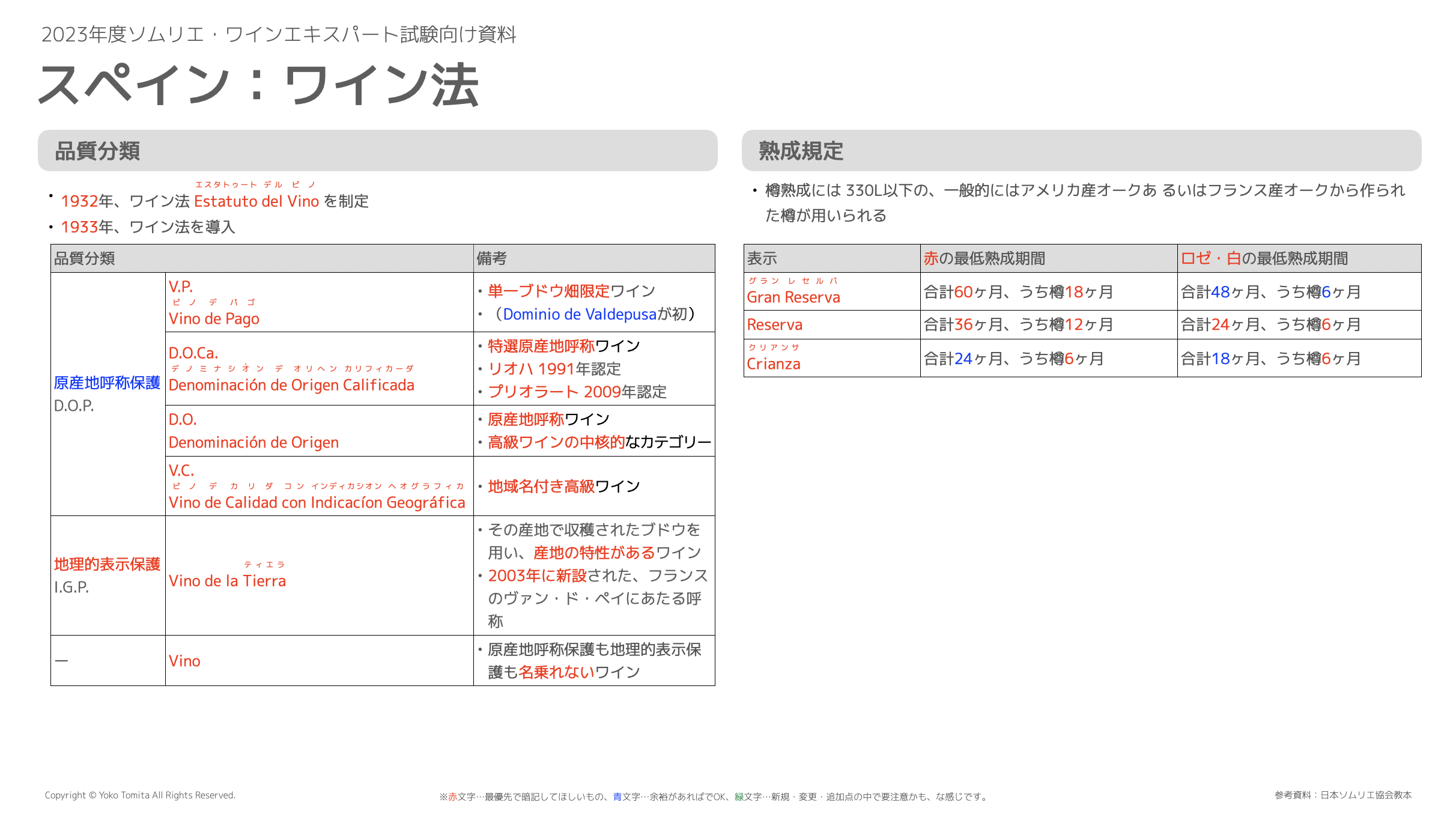This screenshot has height=817, width=1456.
Task: Click the red text 地理的表示保護
Action: click(107, 565)
